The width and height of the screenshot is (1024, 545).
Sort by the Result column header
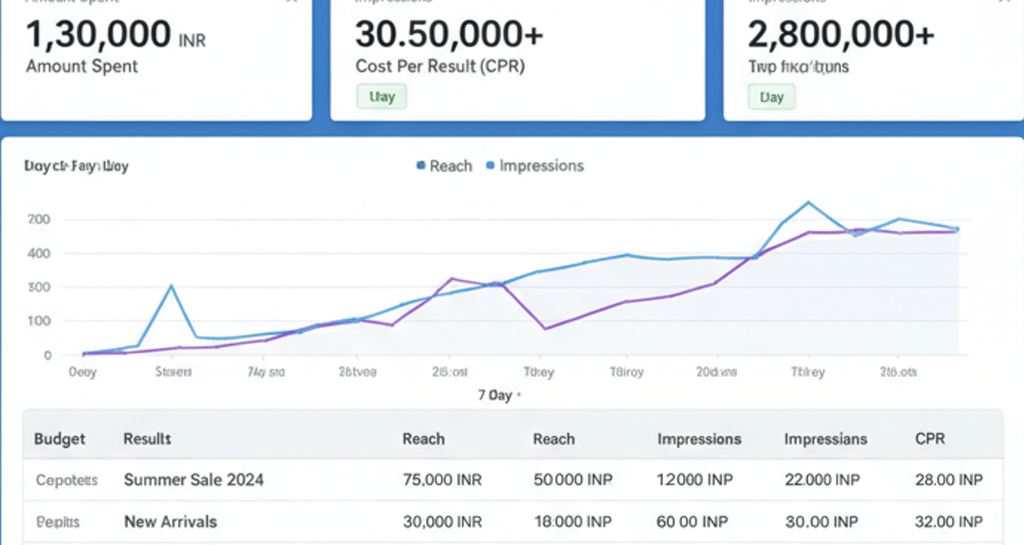[147, 439]
